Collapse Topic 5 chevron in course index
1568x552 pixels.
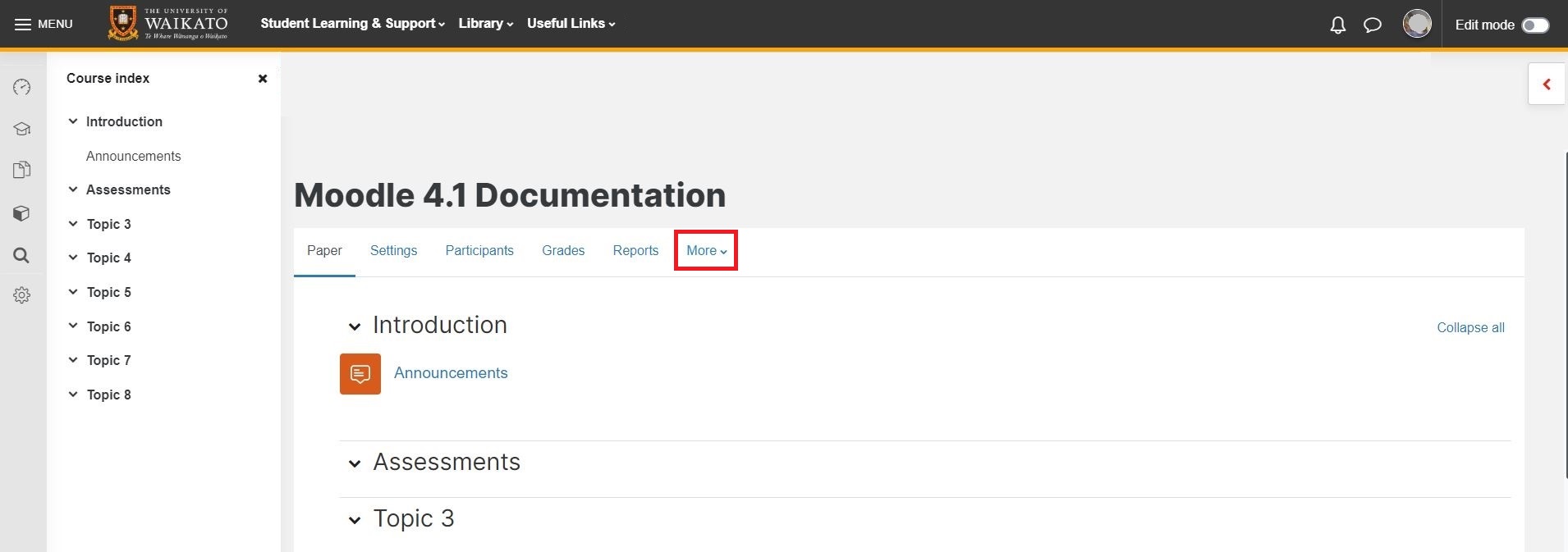pos(73,292)
